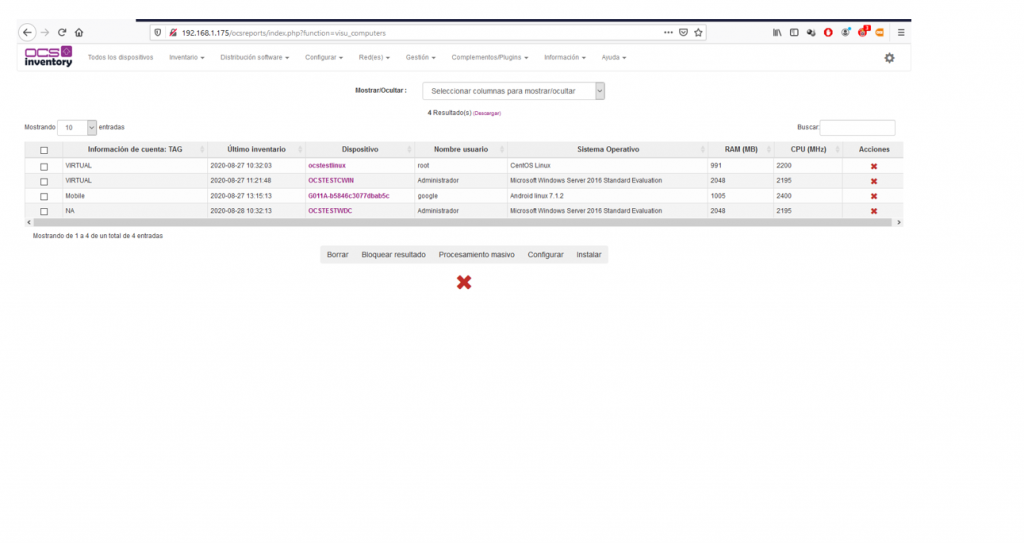Delete the G011A-b5846c3077dbab5c device
Image resolution: width=1024 pixels, height=543 pixels.
tap(874, 197)
